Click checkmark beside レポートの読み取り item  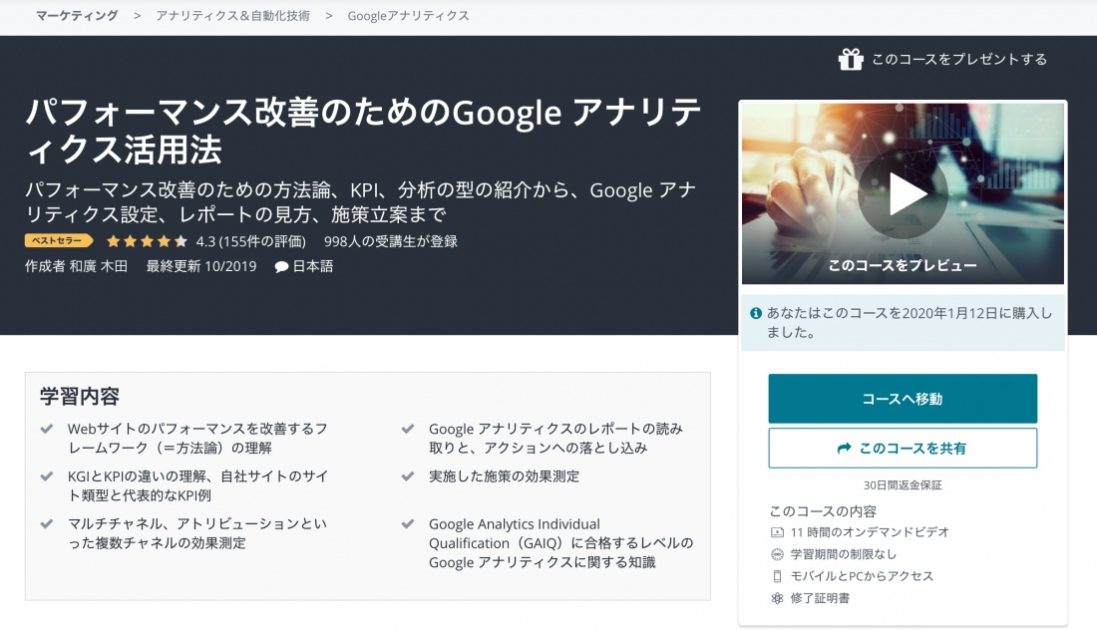point(408,429)
